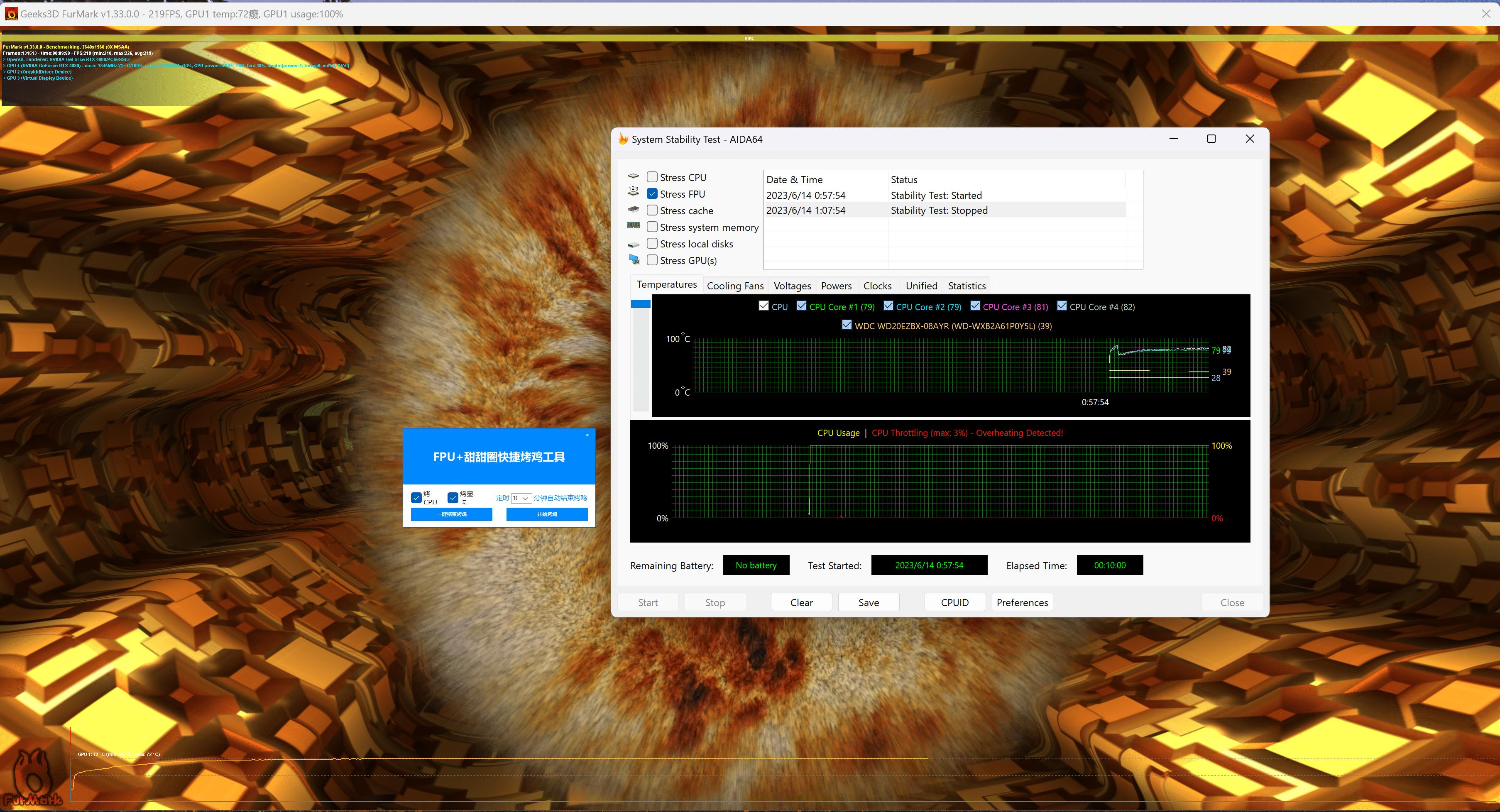The image size is (1500, 812).
Task: Click the blue graph scale slider
Action: pos(641,304)
